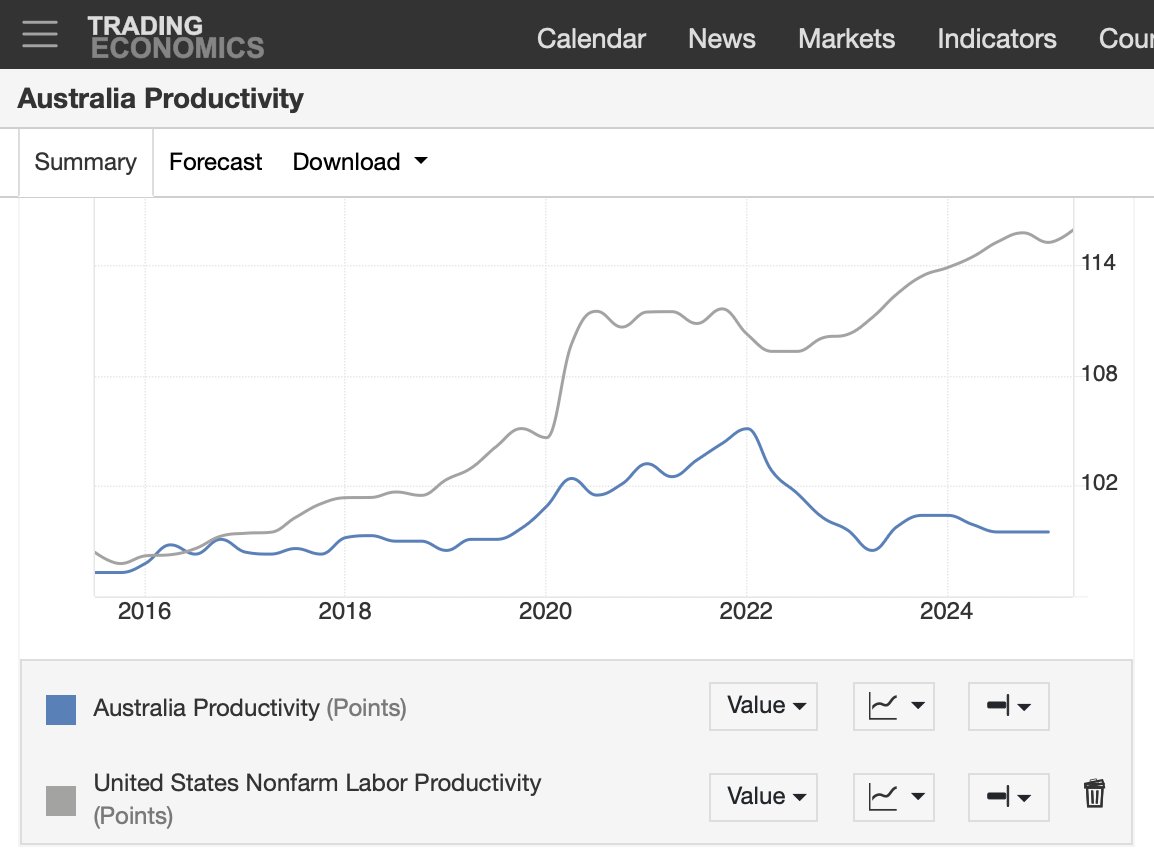
Task: Open the Calendar menu
Action: [591, 38]
